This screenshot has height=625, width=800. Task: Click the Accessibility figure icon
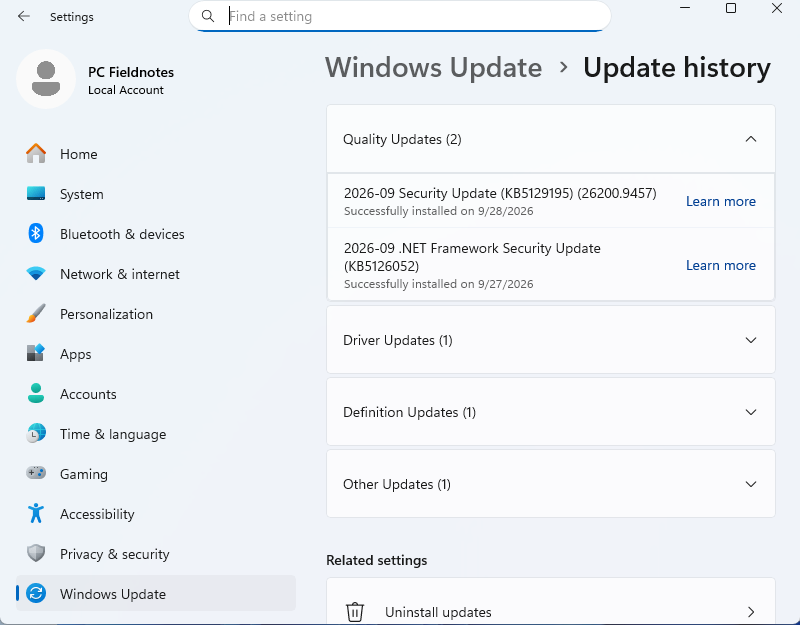[x=36, y=513]
